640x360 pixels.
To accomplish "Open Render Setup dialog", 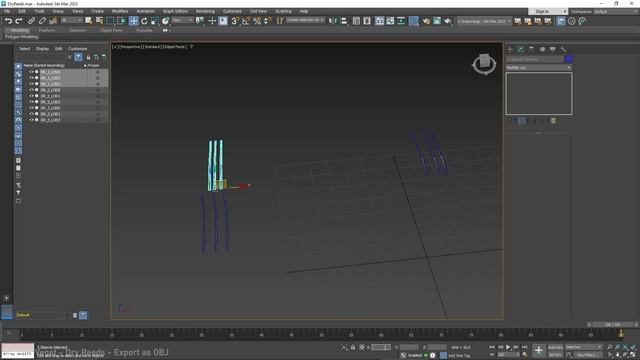I will point(426,21).
